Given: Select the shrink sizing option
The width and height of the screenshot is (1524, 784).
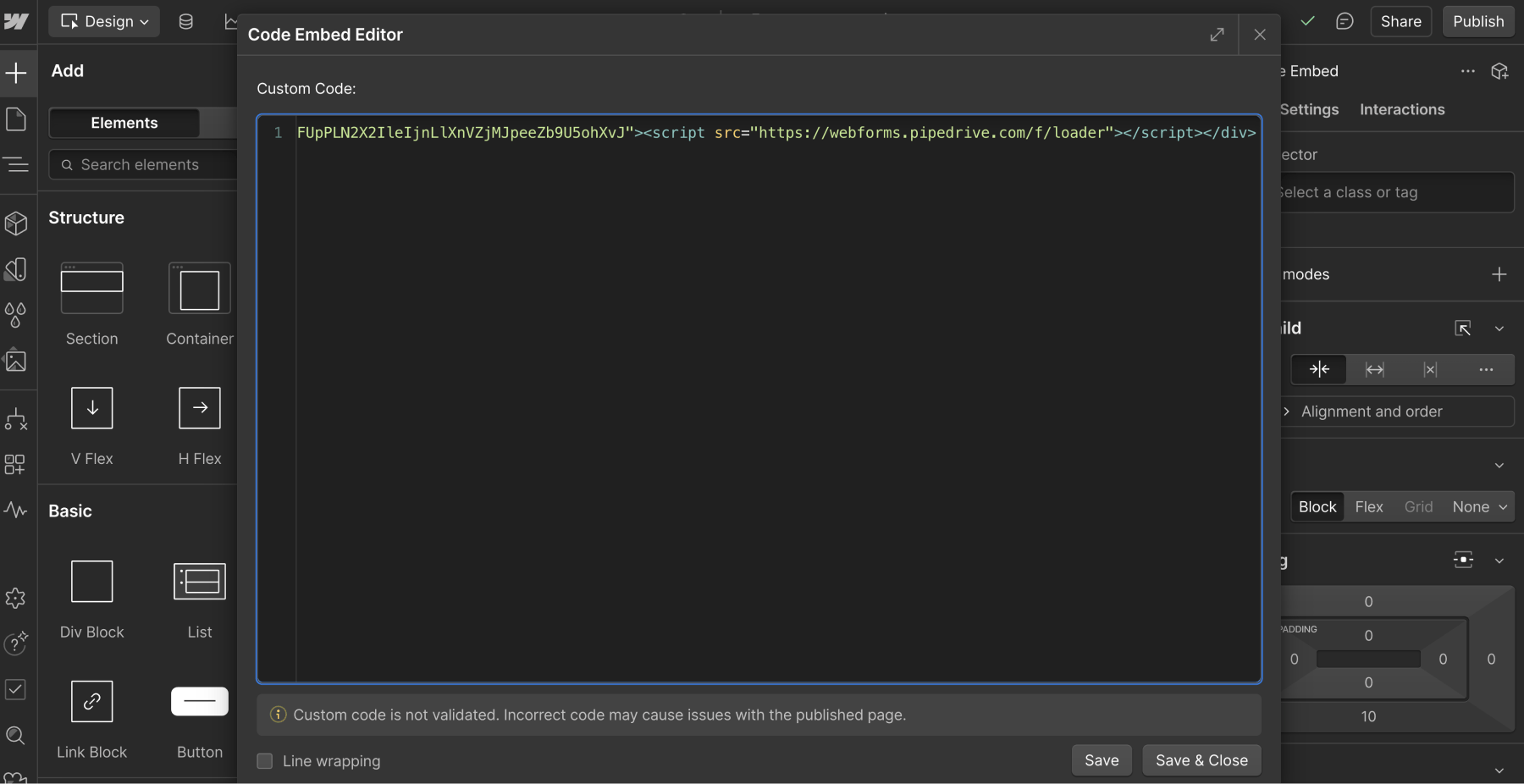Looking at the screenshot, I should tap(1319, 369).
